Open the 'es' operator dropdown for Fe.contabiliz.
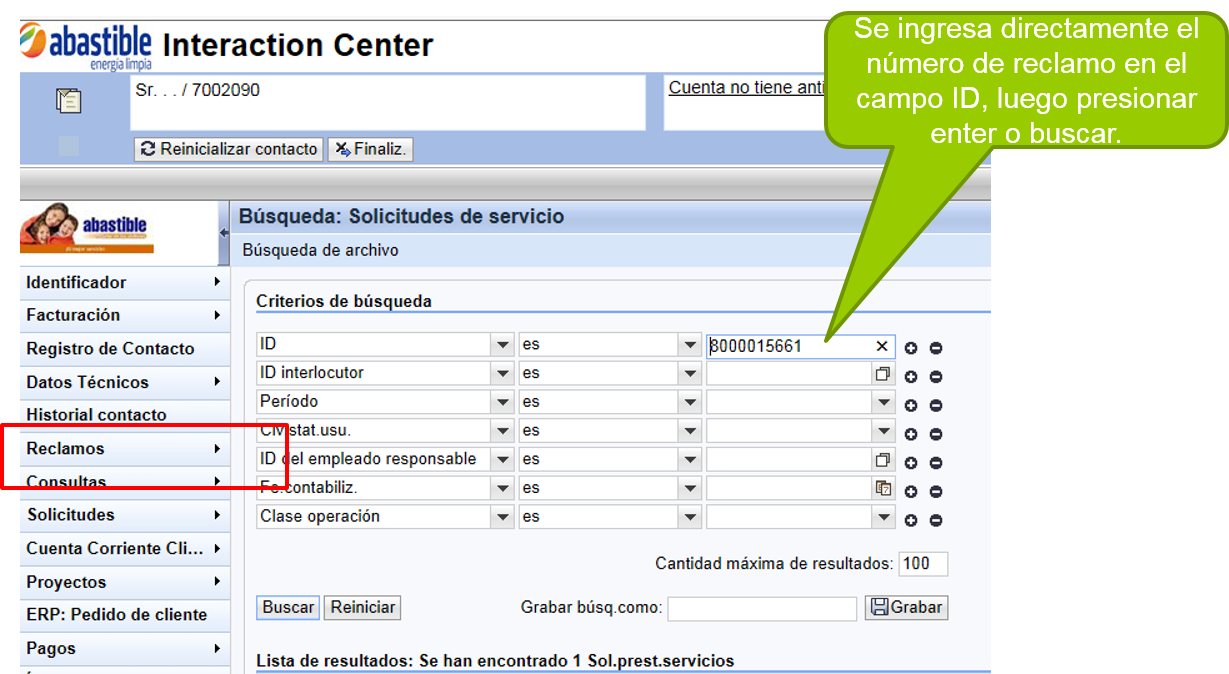This screenshot has width=1229, height=674. point(690,488)
